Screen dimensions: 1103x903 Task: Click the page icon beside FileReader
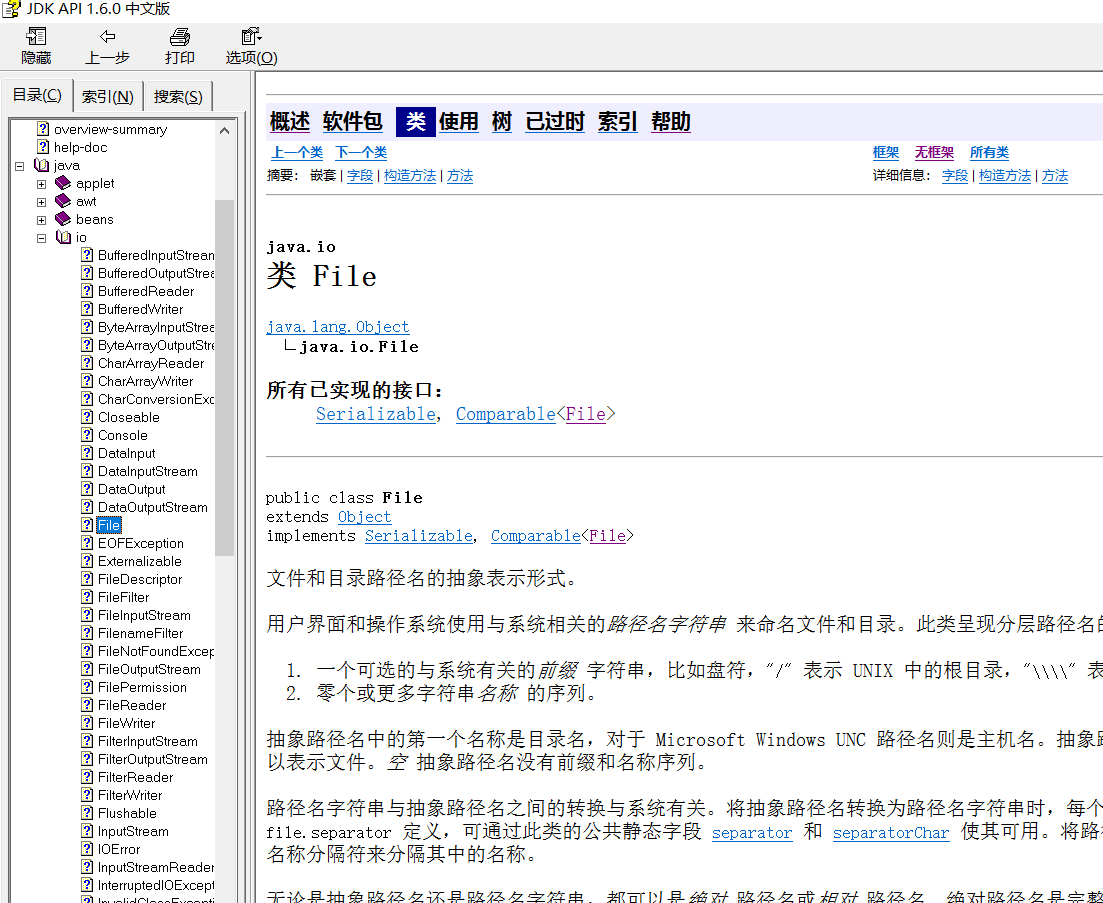coord(87,705)
